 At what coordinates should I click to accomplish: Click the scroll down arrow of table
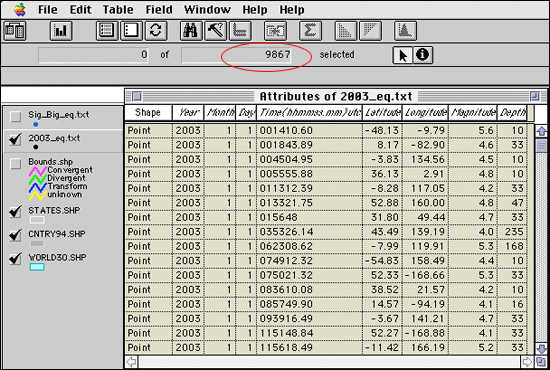[x=541, y=349]
